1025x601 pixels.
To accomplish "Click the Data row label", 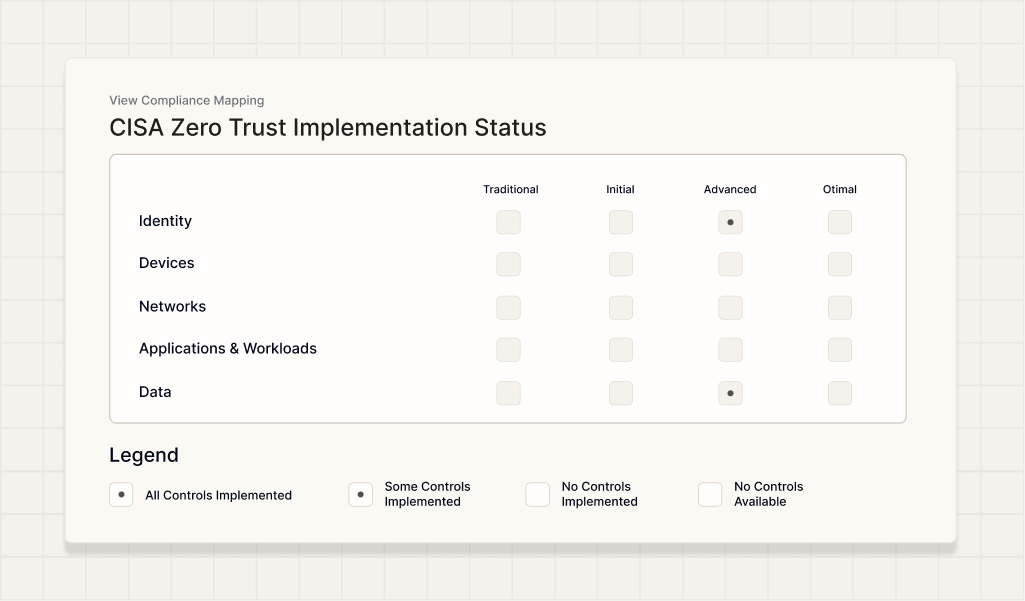I will pos(155,392).
